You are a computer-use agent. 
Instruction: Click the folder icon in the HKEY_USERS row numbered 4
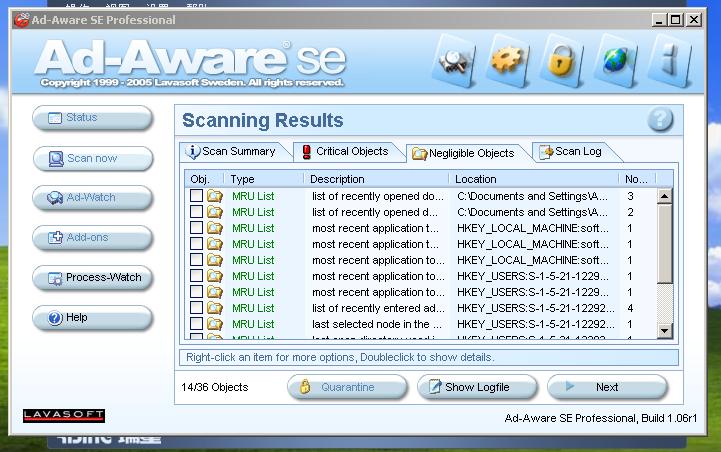214,308
